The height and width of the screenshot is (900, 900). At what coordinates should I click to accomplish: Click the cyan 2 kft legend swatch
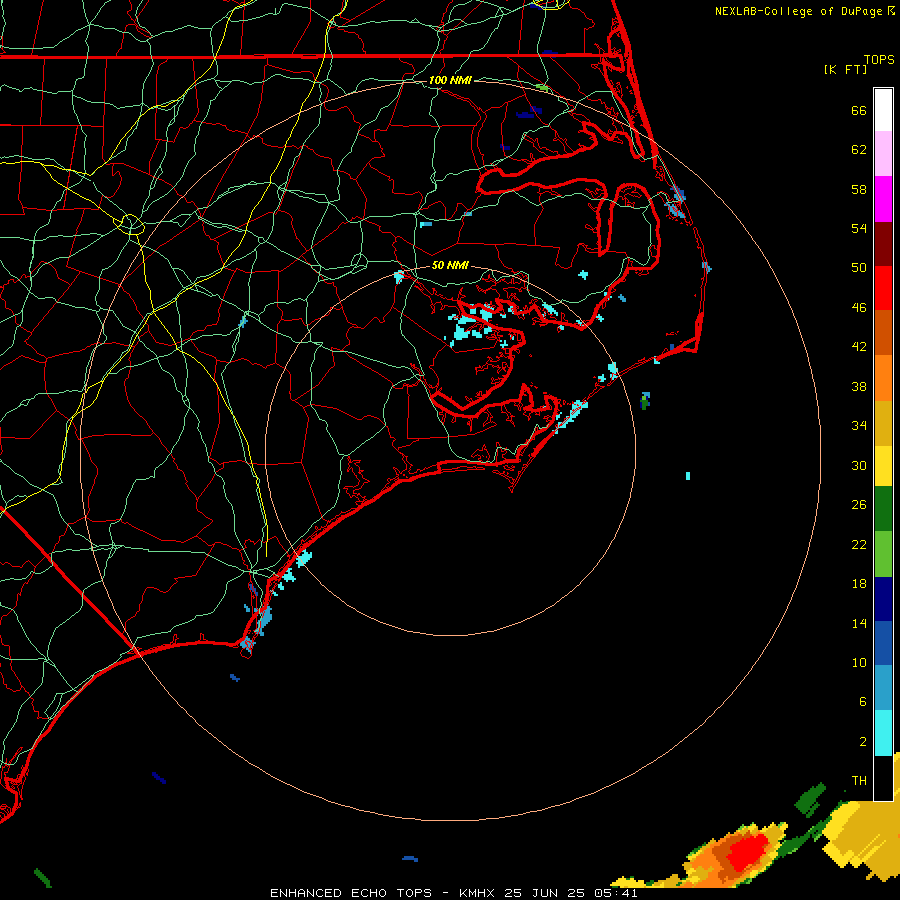click(x=883, y=733)
